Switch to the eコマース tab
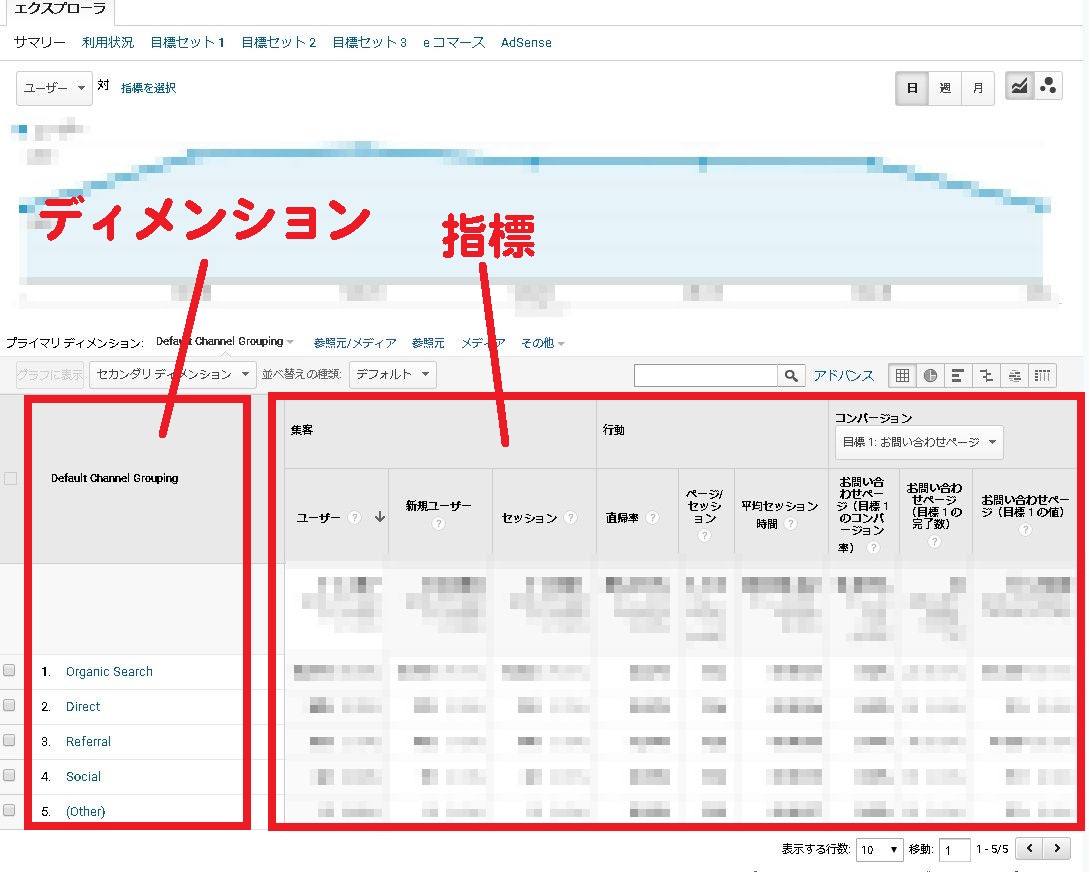1089x872 pixels. (452, 42)
